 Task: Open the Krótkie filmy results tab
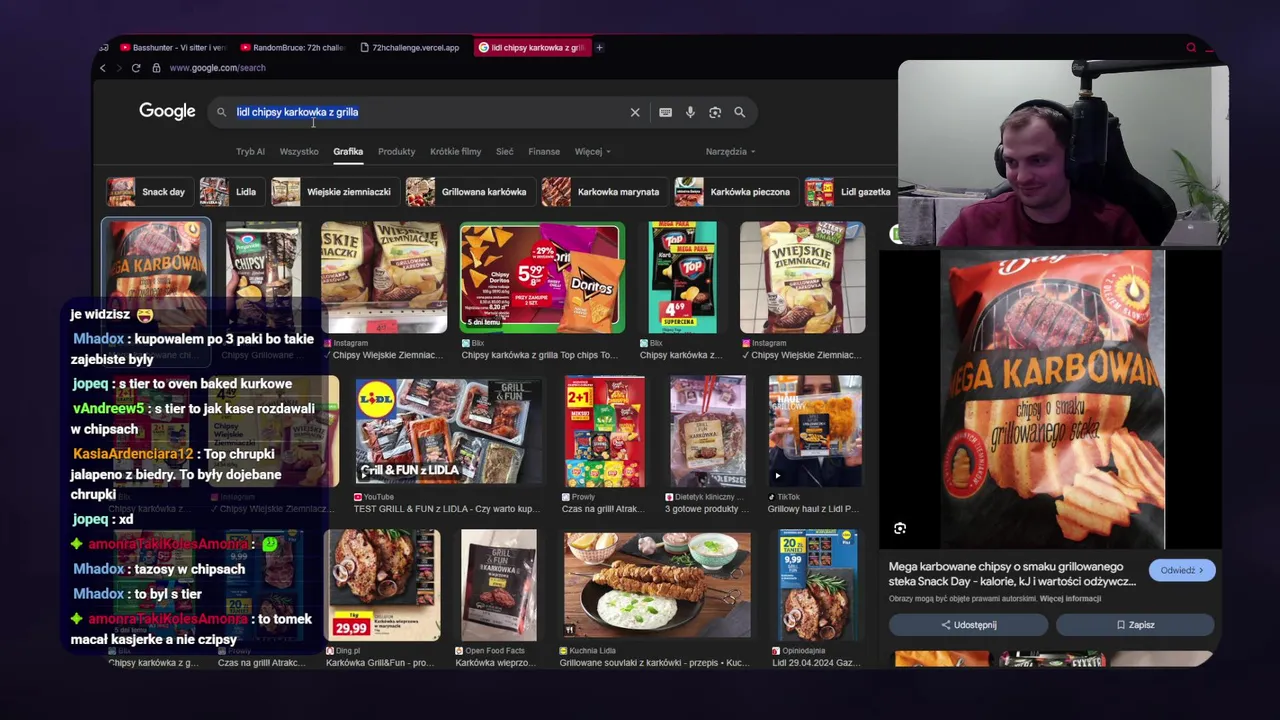point(456,152)
